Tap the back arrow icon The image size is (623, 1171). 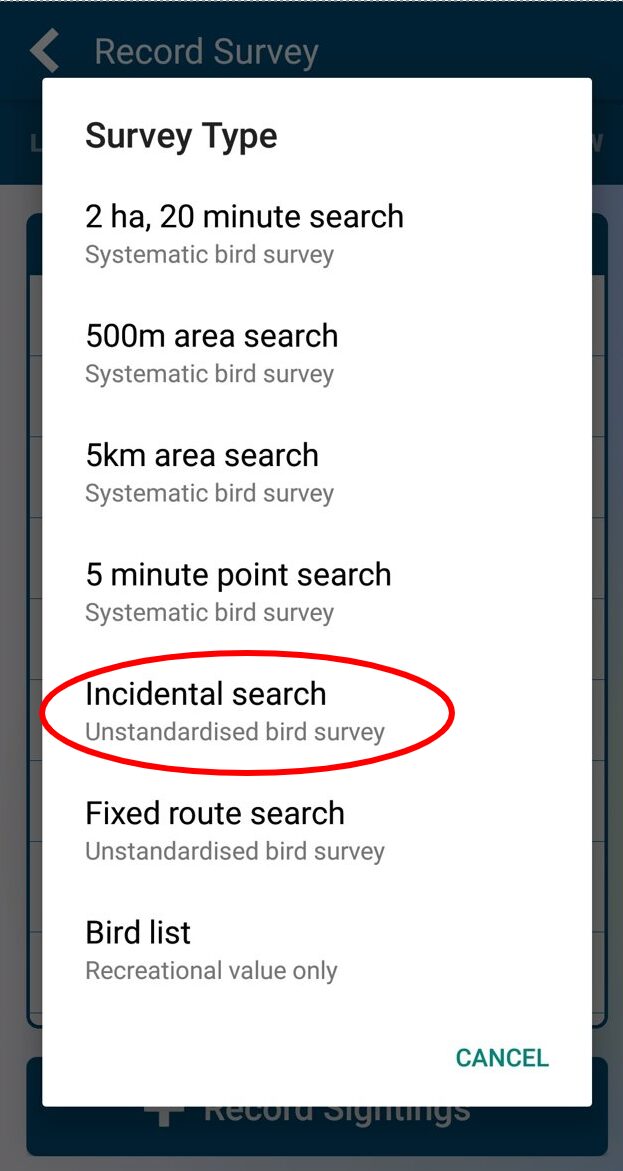pos(42,50)
